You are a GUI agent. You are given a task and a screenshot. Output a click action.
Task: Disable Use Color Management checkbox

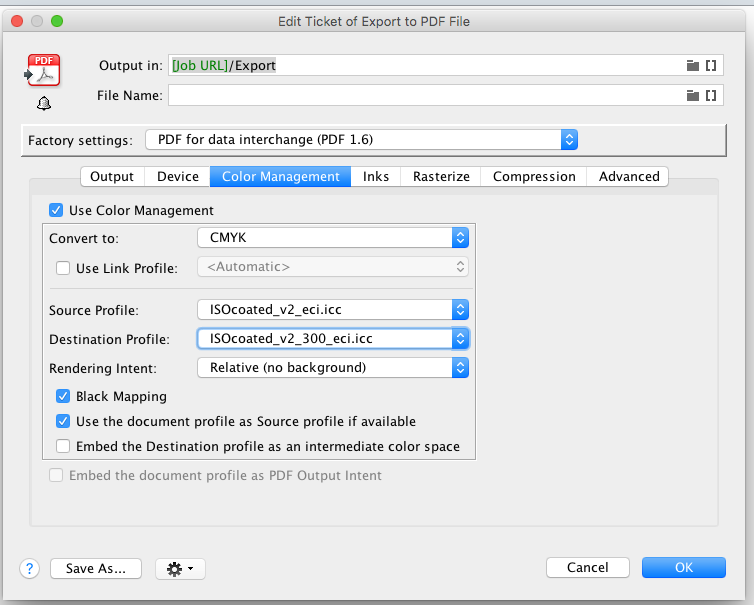tap(56, 210)
